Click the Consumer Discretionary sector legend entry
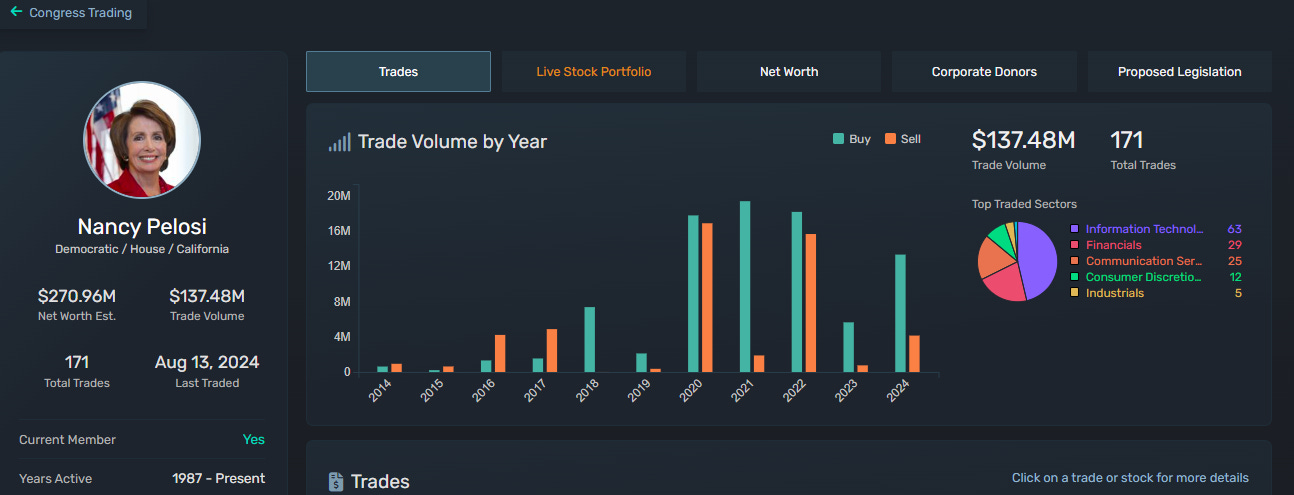Screen dimensions: 1294x495 [x=1155, y=277]
